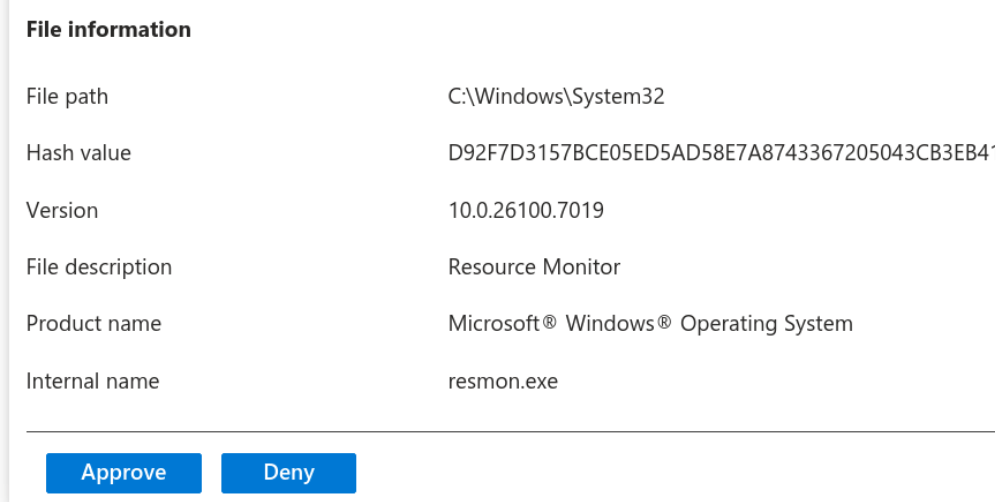The width and height of the screenshot is (996, 502).
Task: Select the File description label
Action: 99,267
